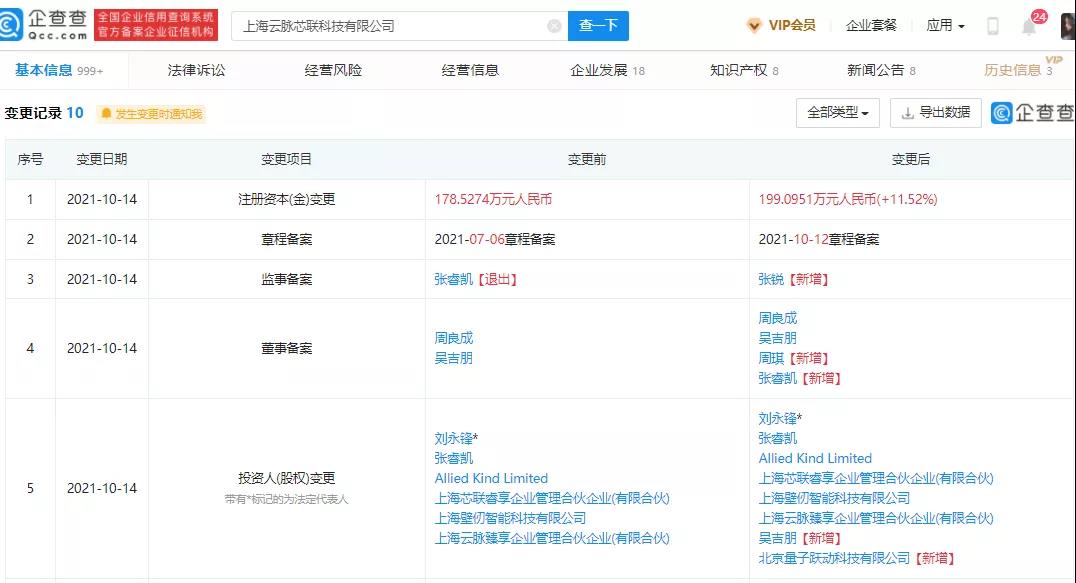1076x583 pixels.
Task: Open 企业套餐 link
Action: coord(871,25)
